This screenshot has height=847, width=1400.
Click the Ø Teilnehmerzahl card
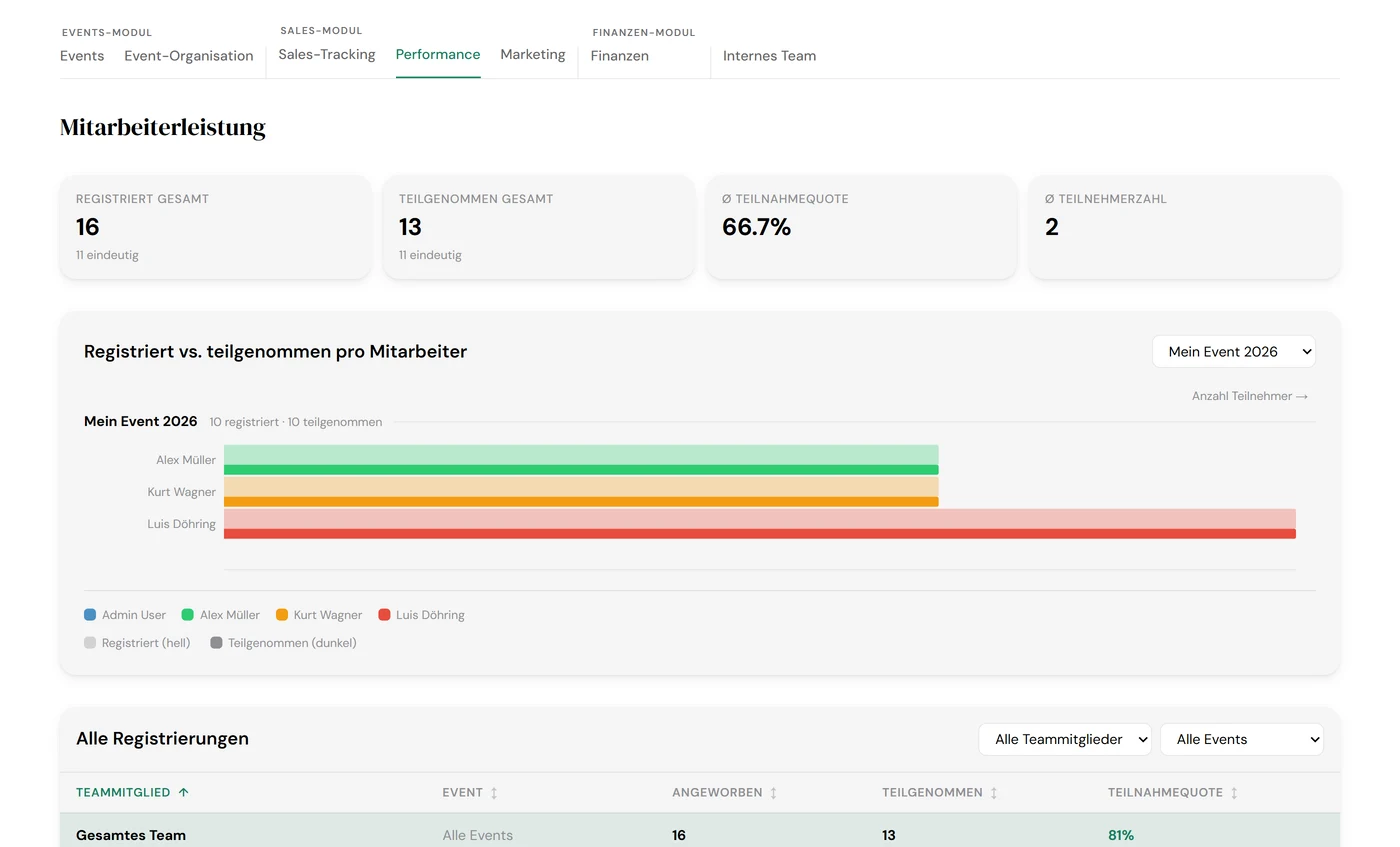(1185, 227)
